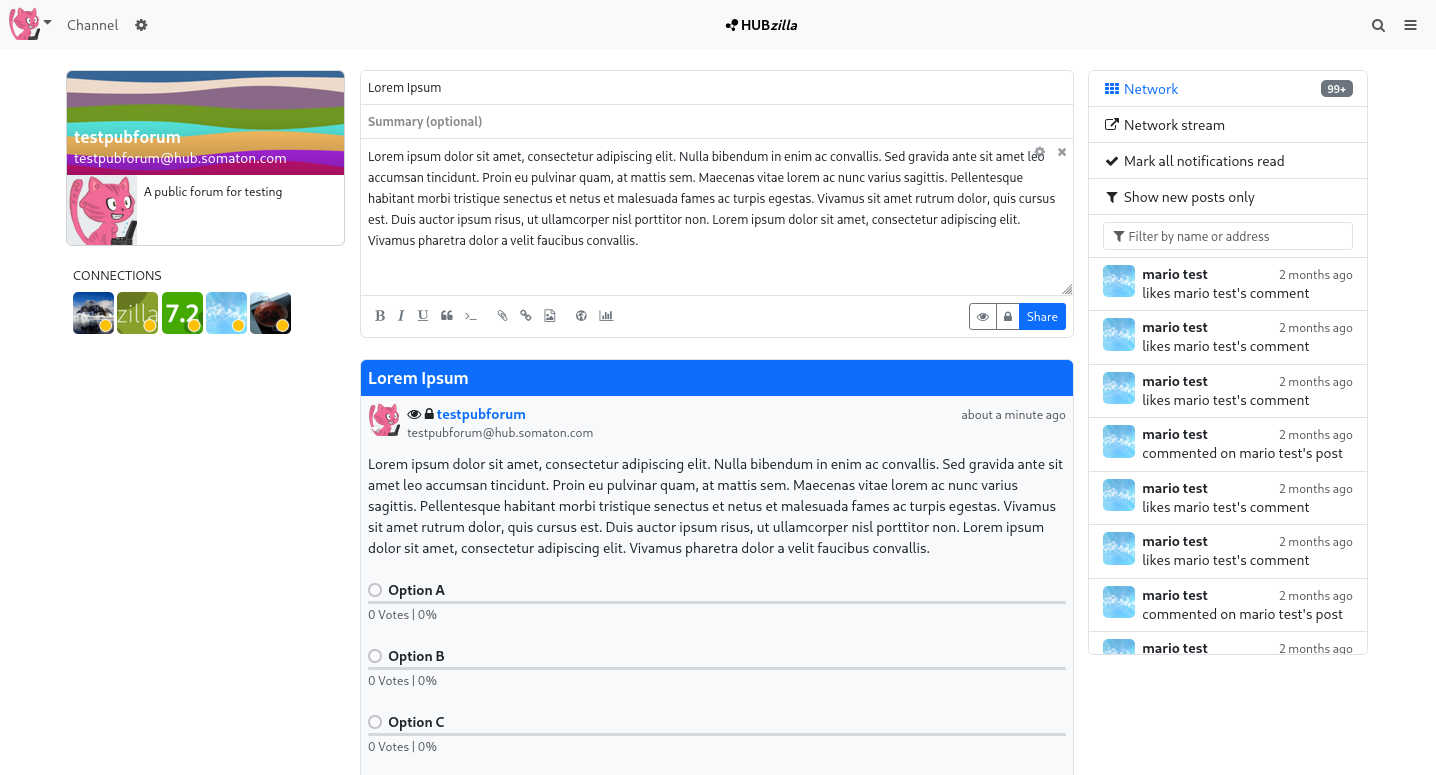Insert a web link in the post
Image resolution: width=1436 pixels, height=775 pixels.
tap(526, 316)
